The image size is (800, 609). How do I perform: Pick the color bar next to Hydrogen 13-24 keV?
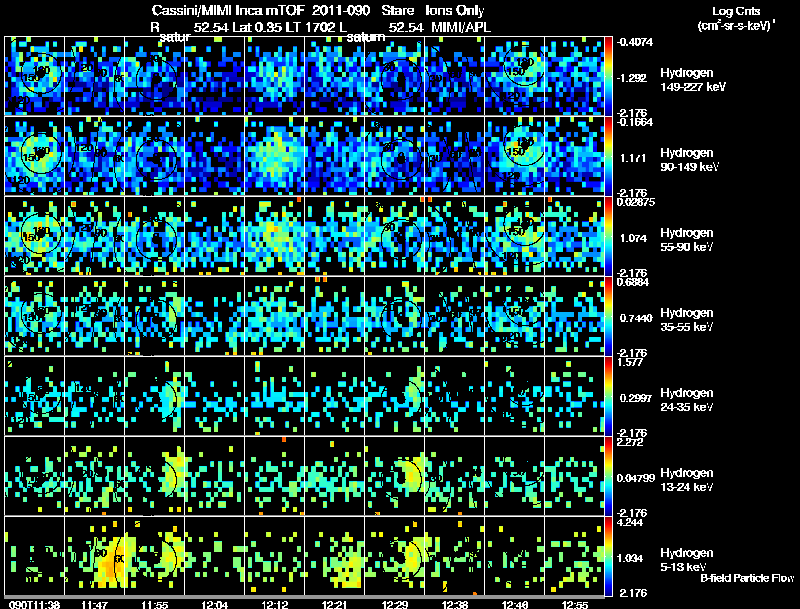[608, 476]
